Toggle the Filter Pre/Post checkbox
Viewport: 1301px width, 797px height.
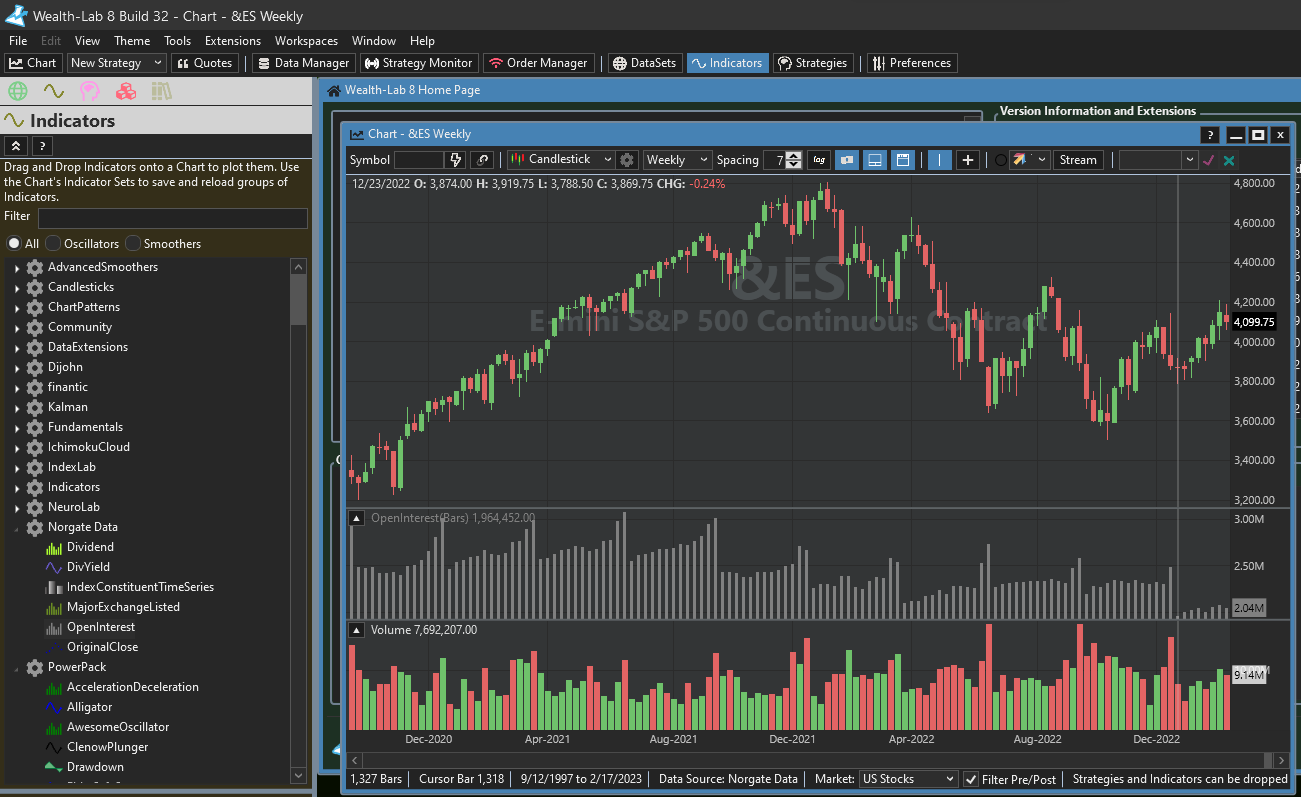tap(971, 779)
